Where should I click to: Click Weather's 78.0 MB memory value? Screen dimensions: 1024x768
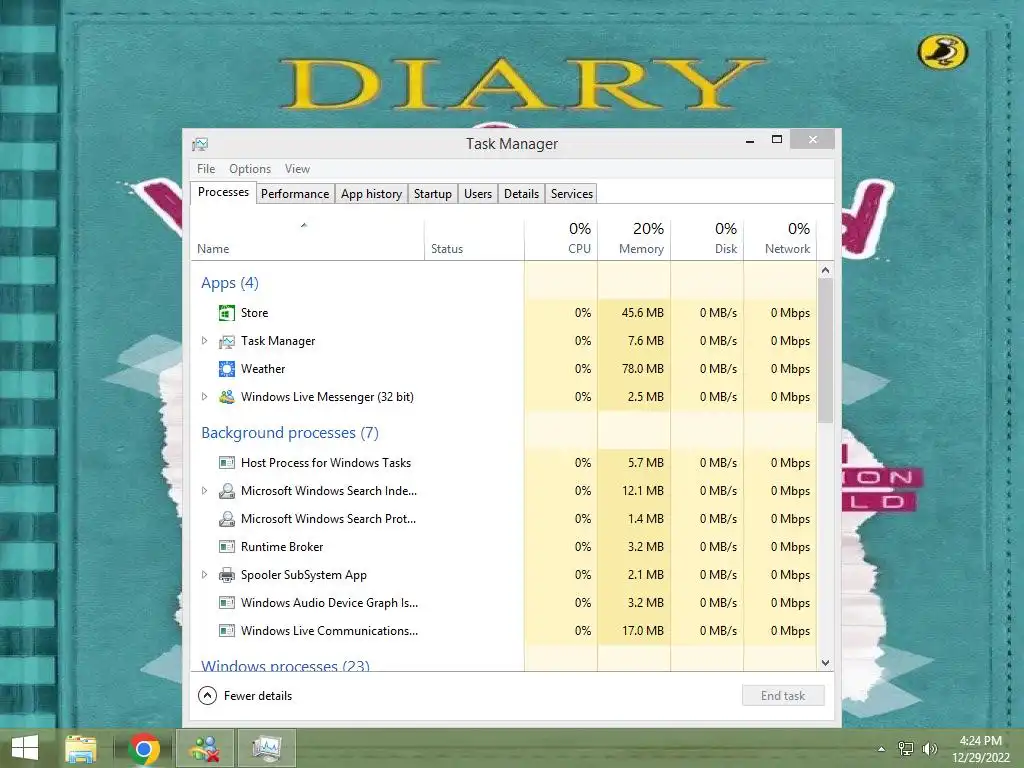pyautogui.click(x=643, y=369)
